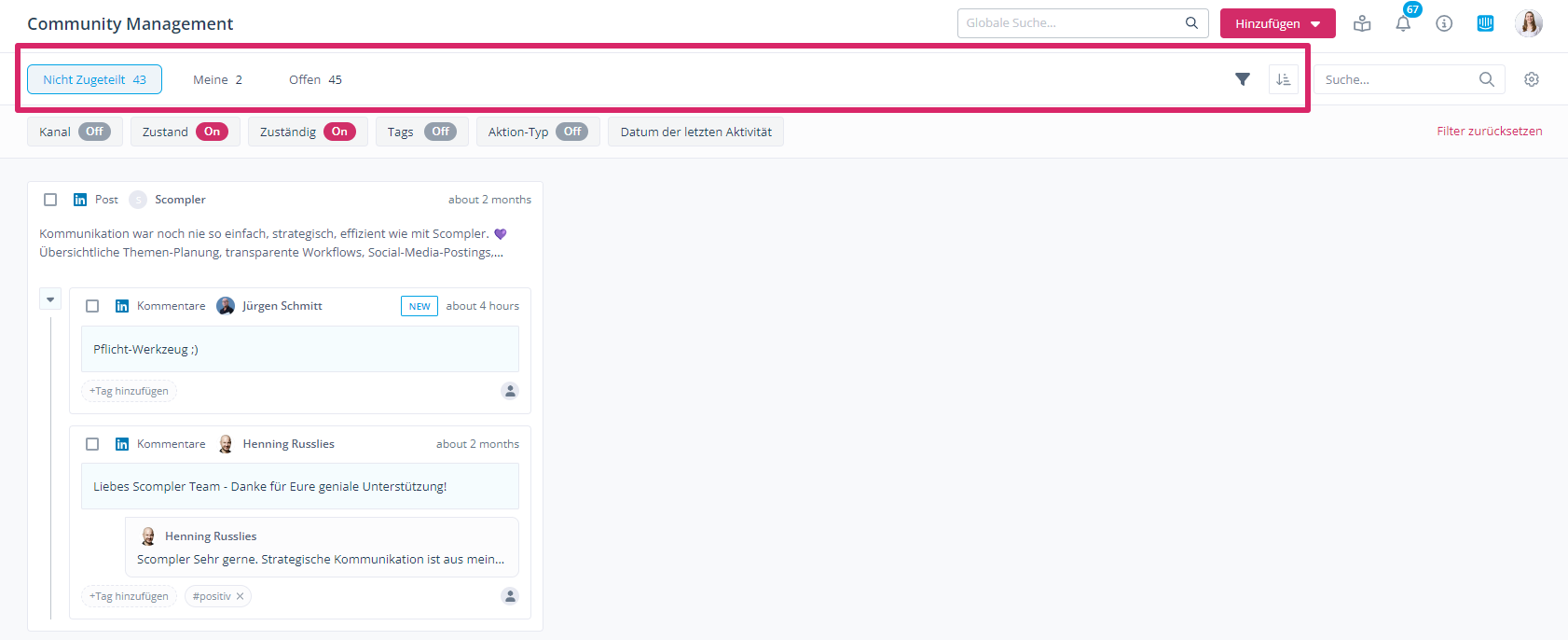Open Datum der letzten Aktivität filter

pos(695,132)
